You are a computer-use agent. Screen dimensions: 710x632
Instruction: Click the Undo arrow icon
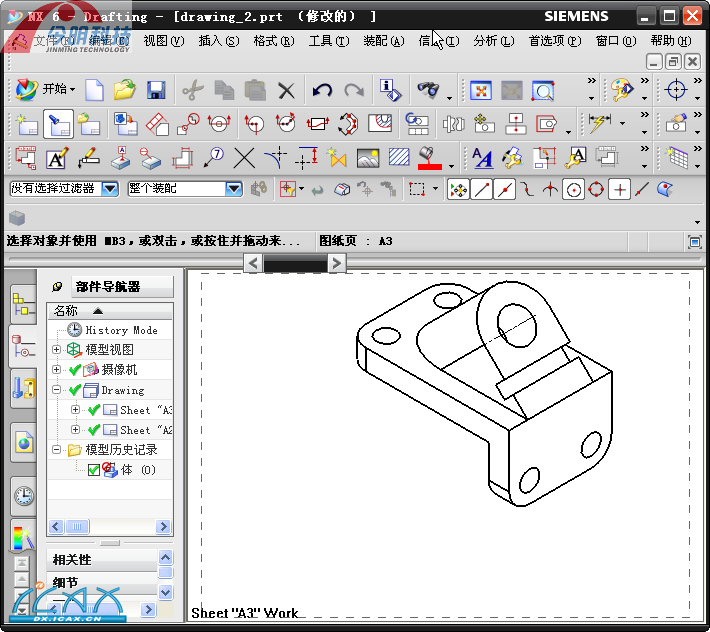coord(322,90)
